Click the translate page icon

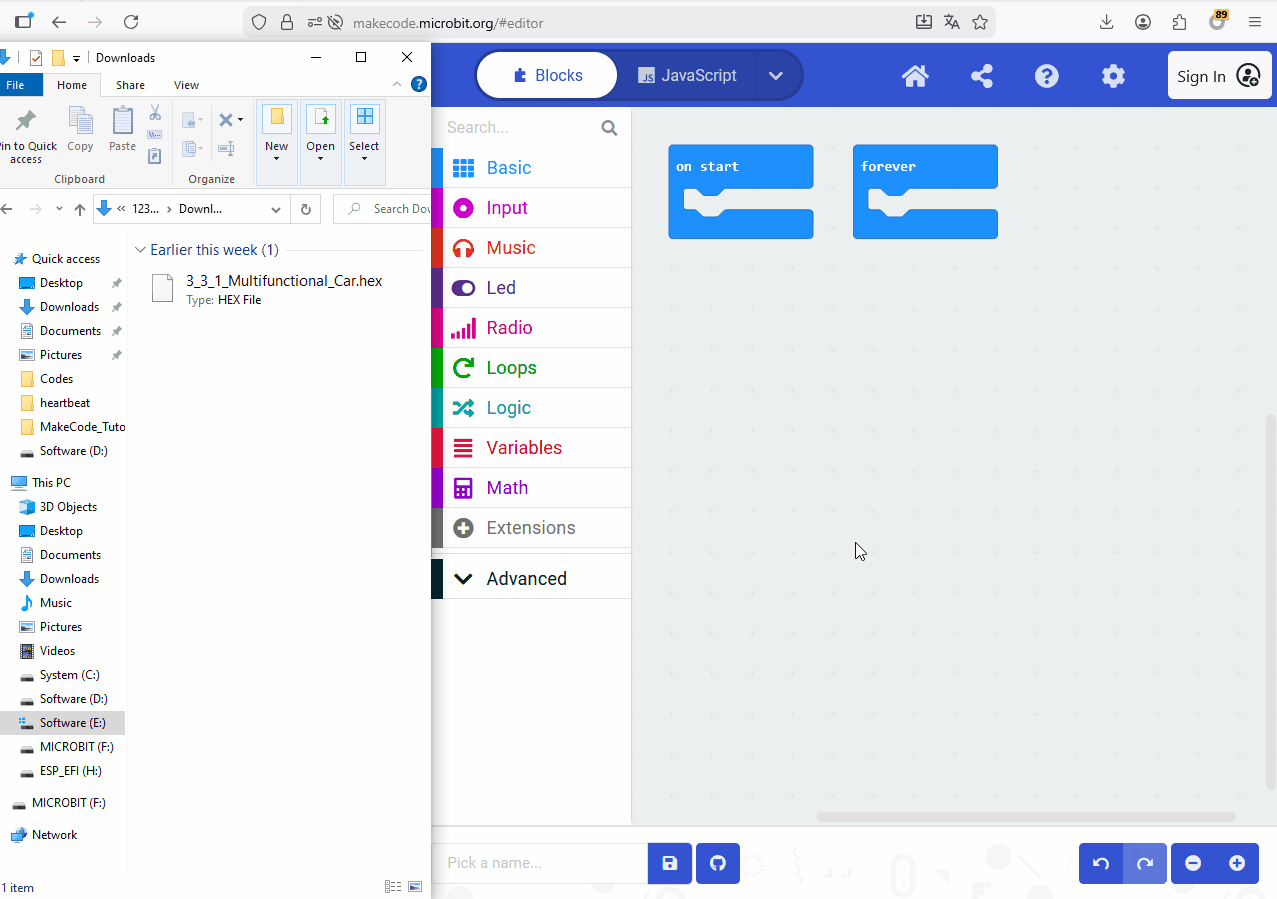point(952,22)
